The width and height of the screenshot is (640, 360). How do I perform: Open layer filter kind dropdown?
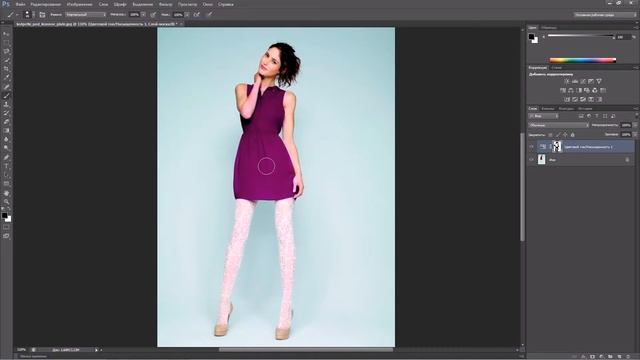tap(543, 116)
